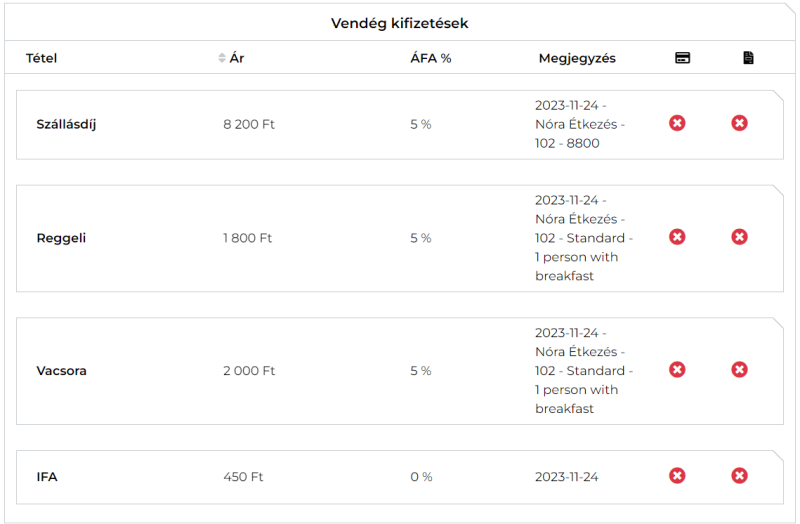Click invoice red X in Reggeli row
Image resolution: width=800 pixels, height=524 pixels.
pyautogui.click(x=739, y=237)
